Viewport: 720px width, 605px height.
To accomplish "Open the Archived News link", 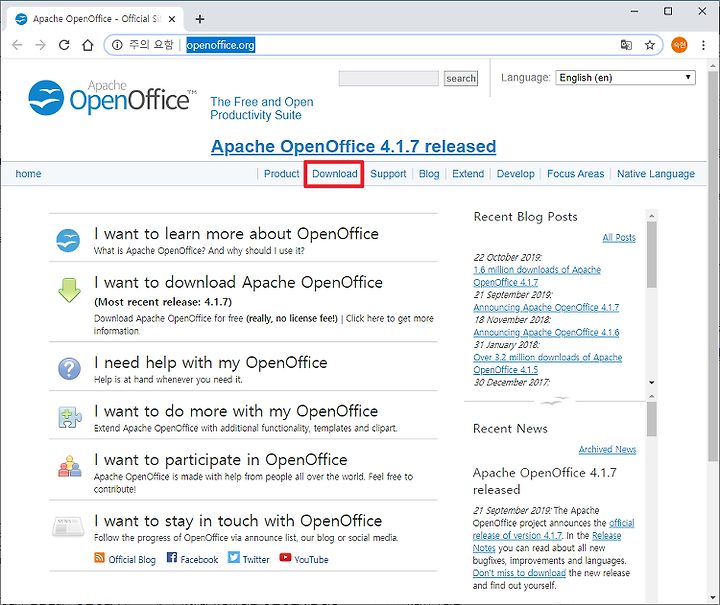I will 607,449.
